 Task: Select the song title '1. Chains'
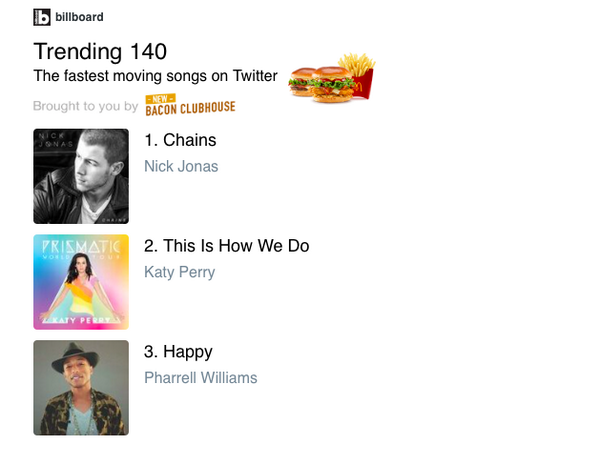180,140
